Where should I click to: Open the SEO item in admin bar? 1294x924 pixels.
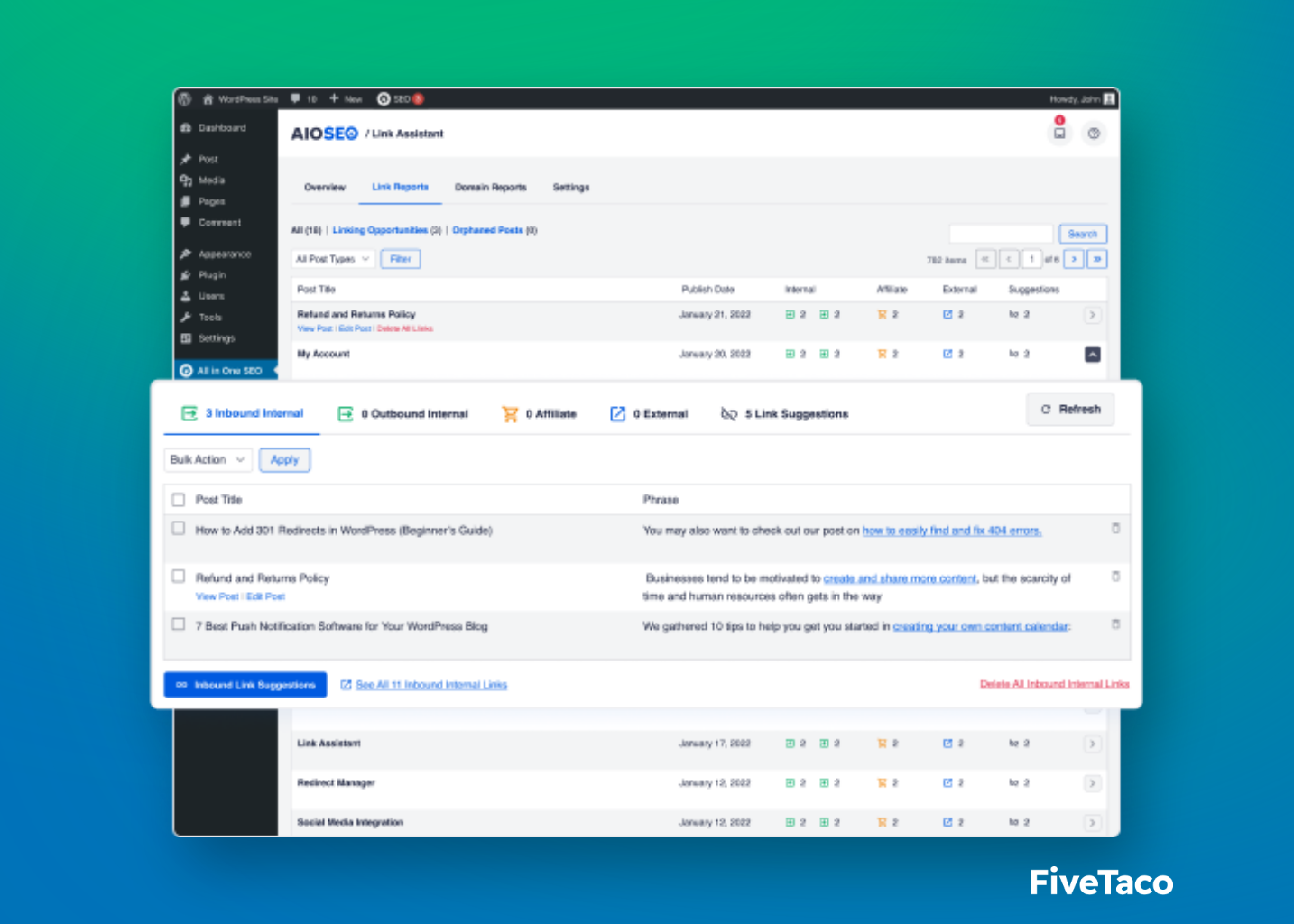[400, 99]
